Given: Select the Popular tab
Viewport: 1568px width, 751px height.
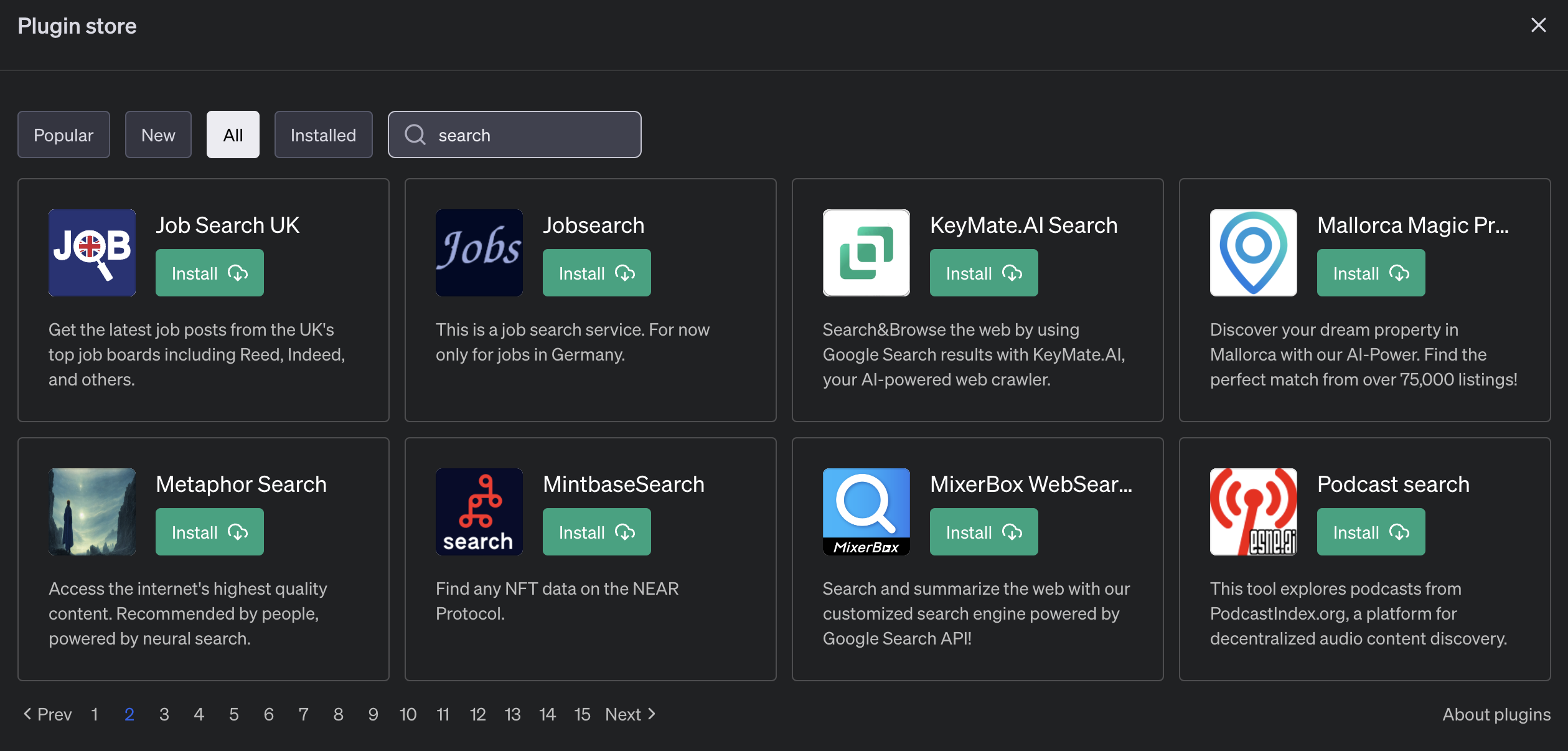Looking at the screenshot, I should (x=63, y=134).
